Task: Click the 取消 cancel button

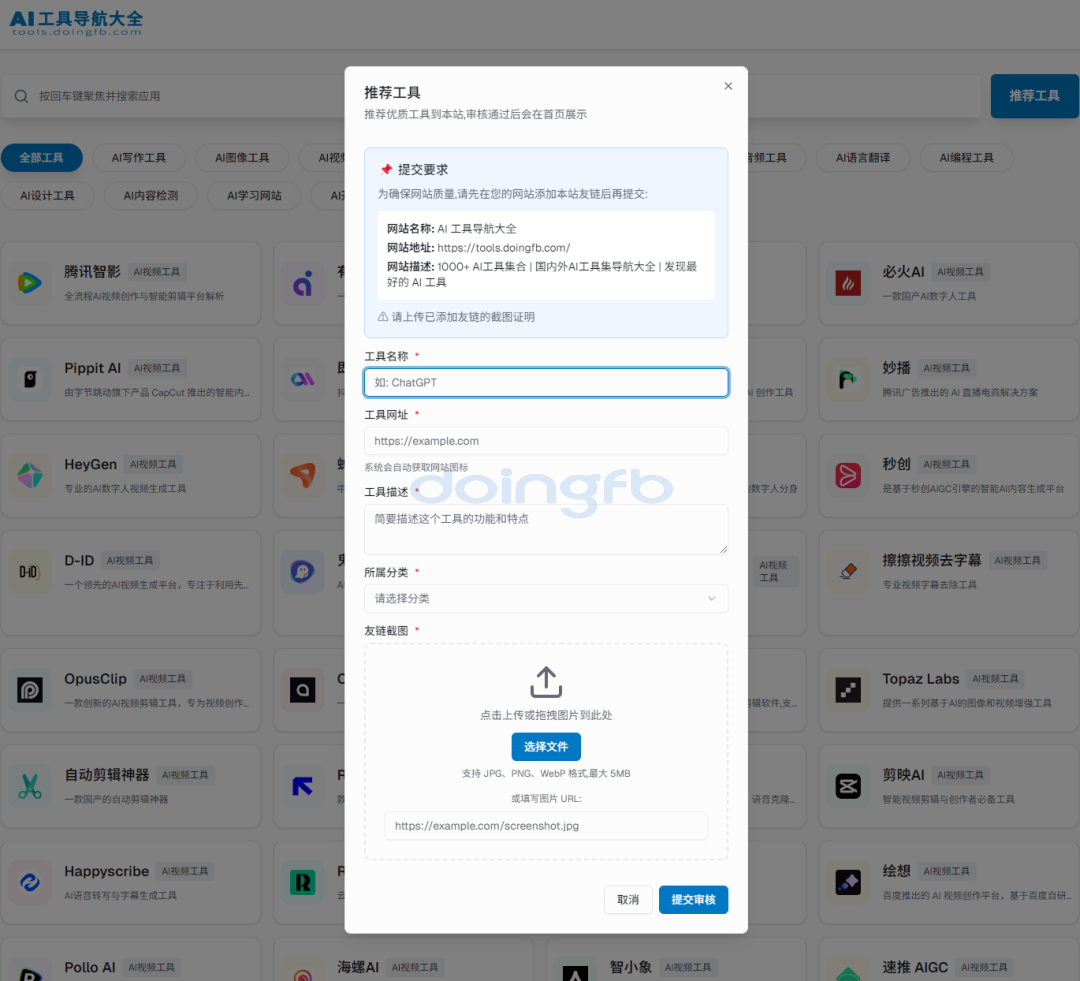Action: click(628, 900)
